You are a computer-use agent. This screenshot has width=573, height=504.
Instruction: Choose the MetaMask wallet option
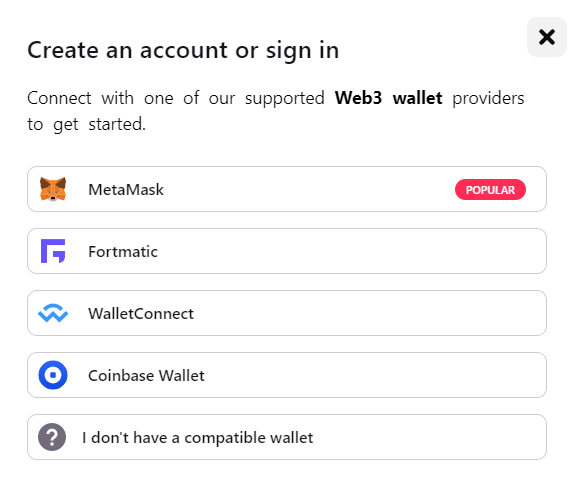287,189
